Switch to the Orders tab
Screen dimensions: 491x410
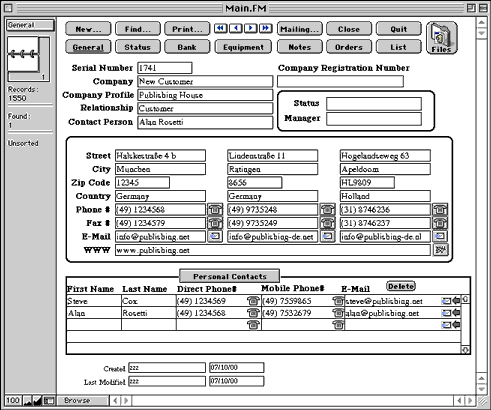coord(349,47)
